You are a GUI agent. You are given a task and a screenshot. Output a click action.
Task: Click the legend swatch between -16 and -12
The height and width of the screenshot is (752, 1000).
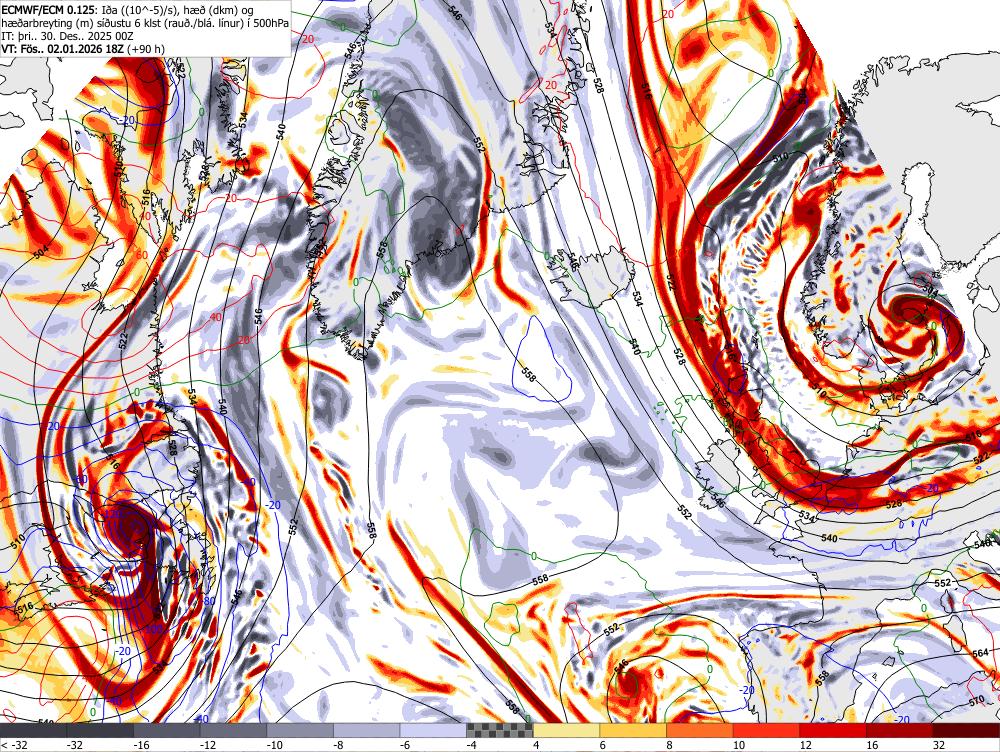(166, 730)
